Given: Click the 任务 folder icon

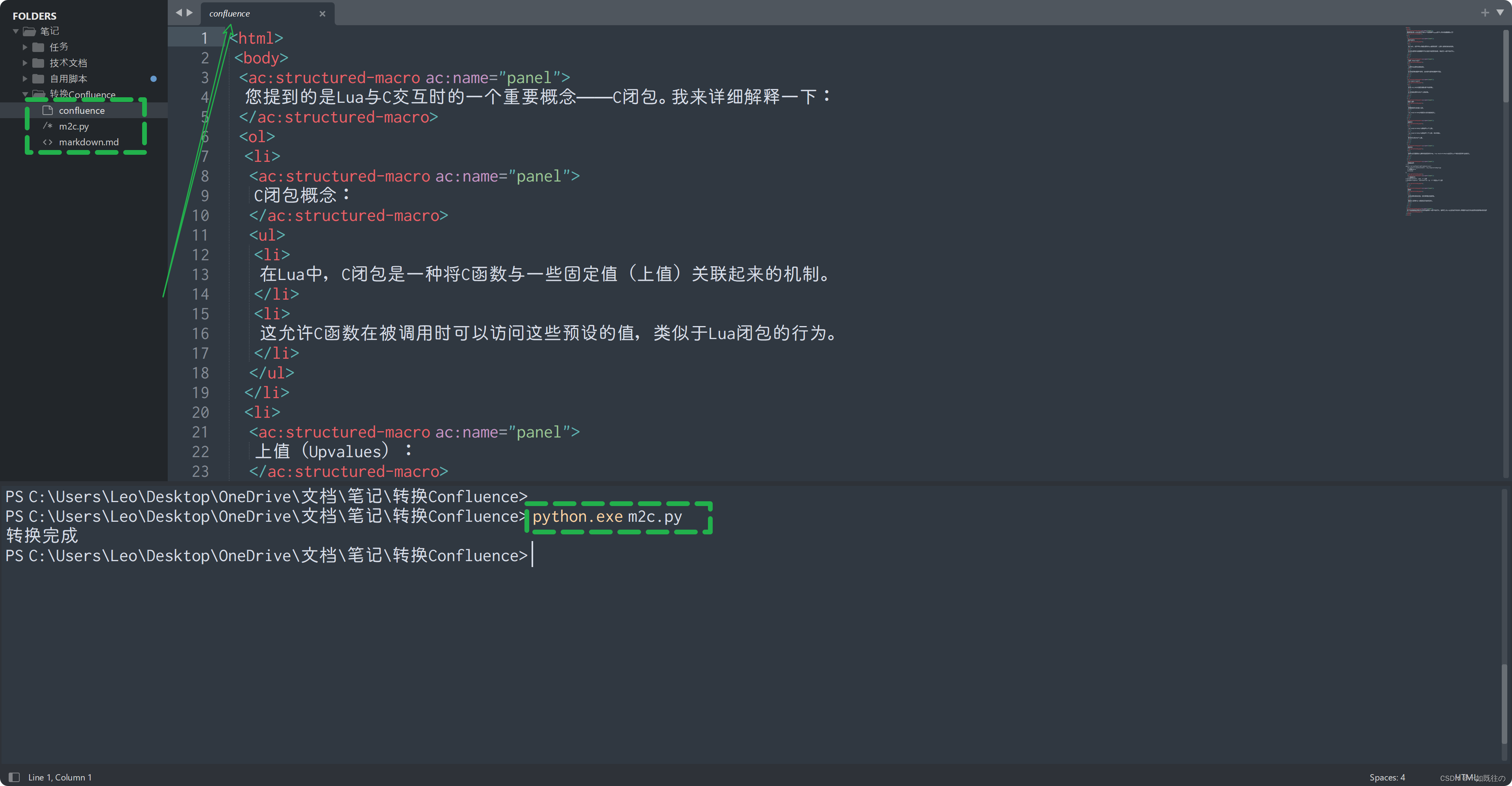Looking at the screenshot, I should 39,47.
